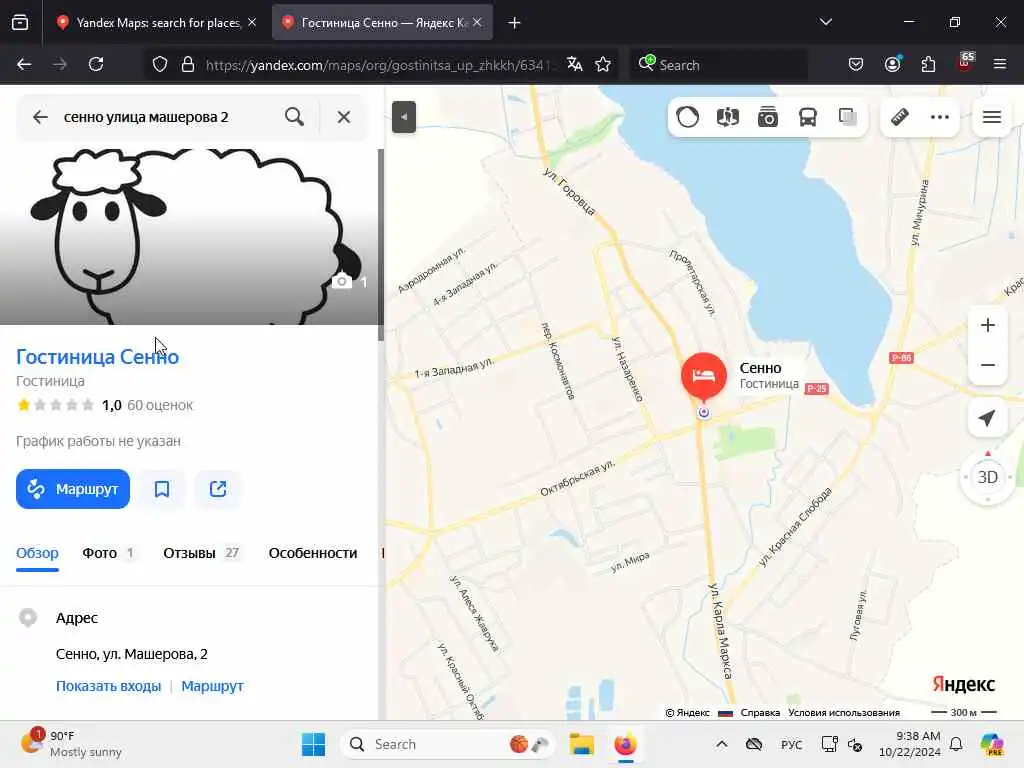The width and height of the screenshot is (1024, 768).
Task: Bookmark this page star icon
Action: (x=603, y=64)
